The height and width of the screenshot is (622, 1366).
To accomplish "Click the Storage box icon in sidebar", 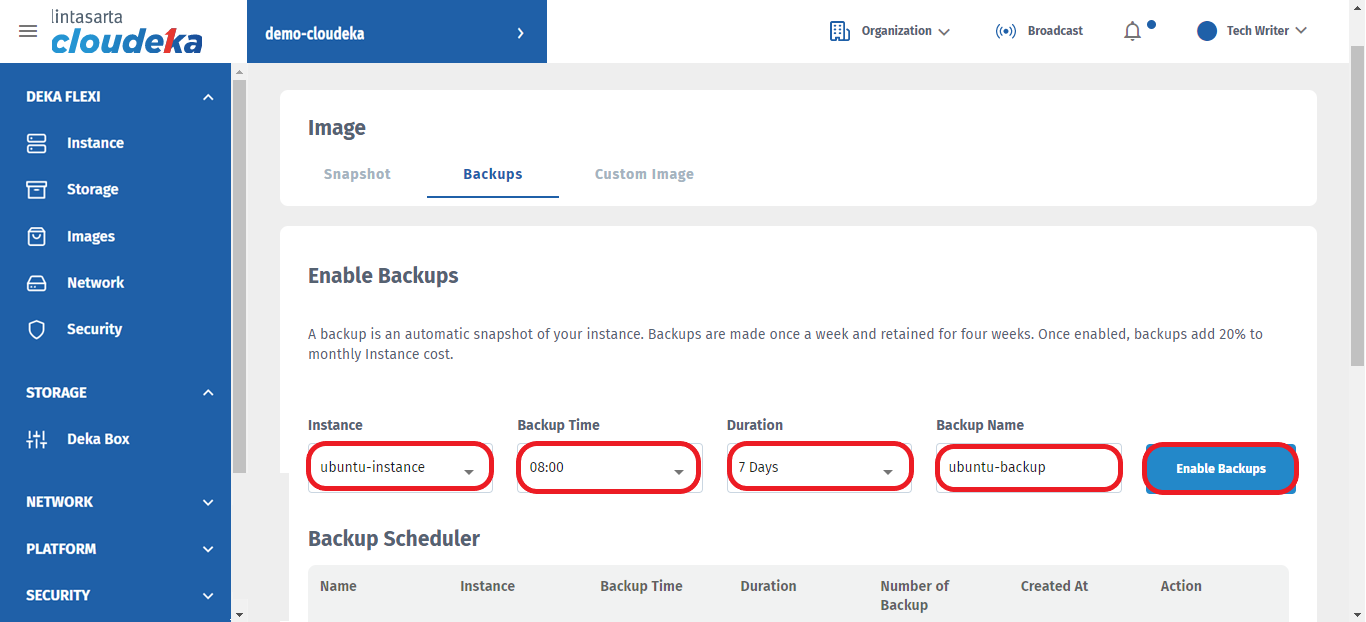I will (x=37, y=189).
